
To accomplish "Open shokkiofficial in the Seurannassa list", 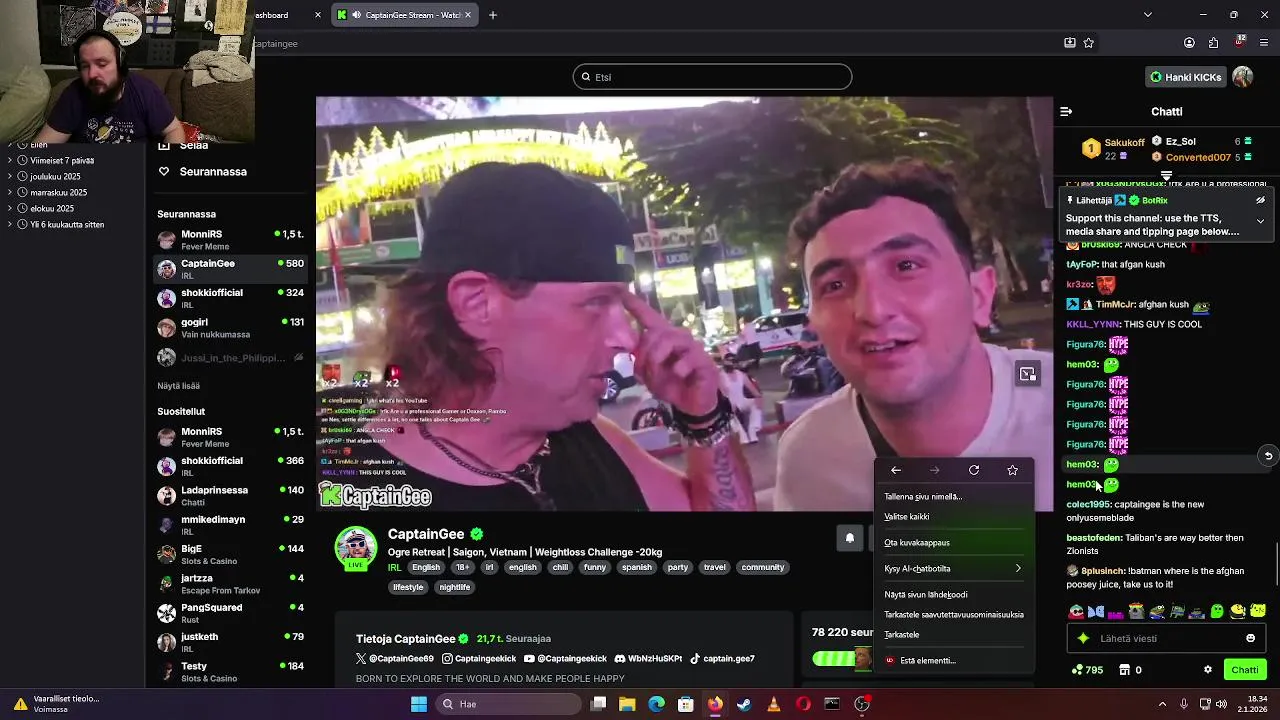I will (230, 298).
